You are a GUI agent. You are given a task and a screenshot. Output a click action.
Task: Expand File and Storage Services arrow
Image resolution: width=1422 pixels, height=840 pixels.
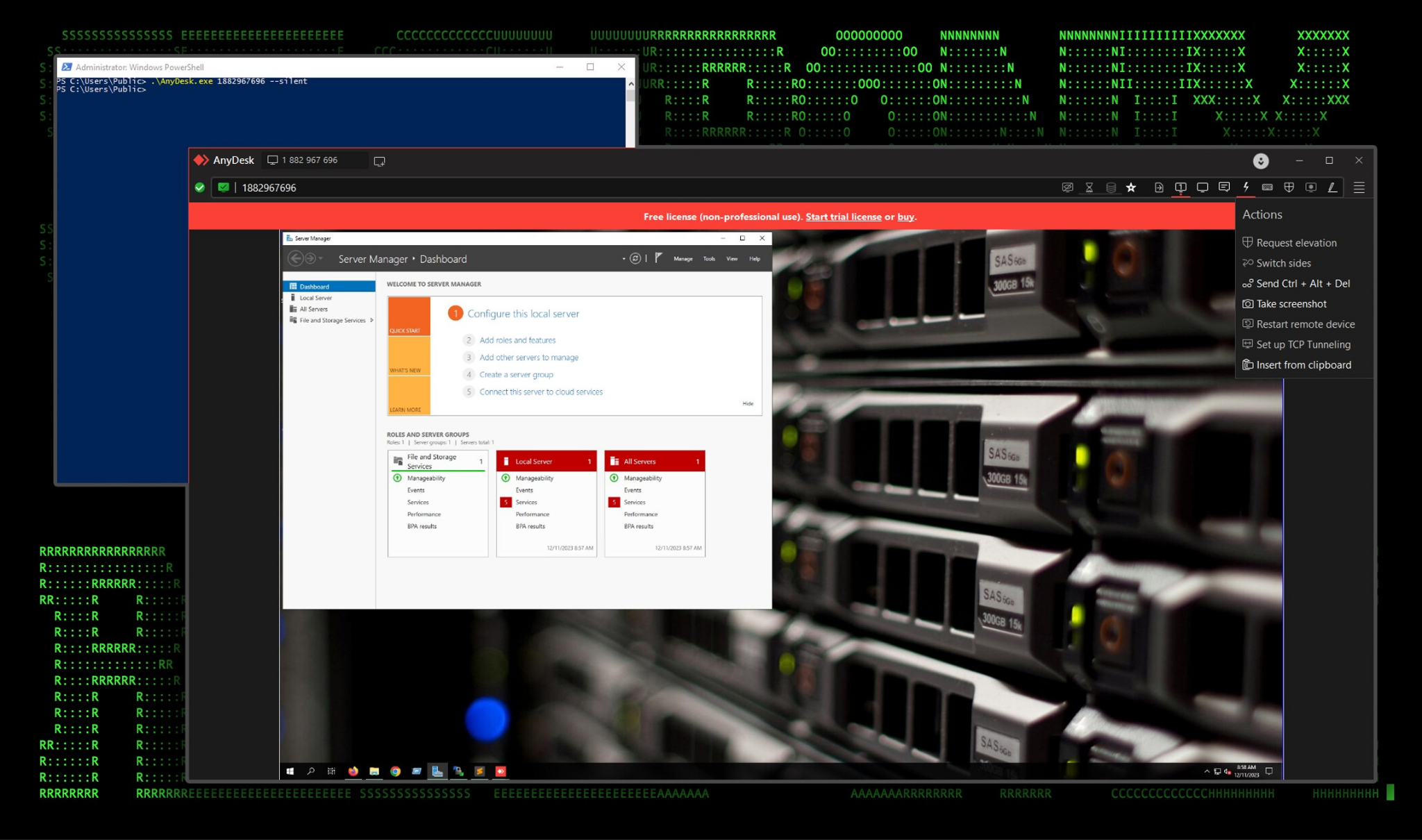tap(372, 321)
